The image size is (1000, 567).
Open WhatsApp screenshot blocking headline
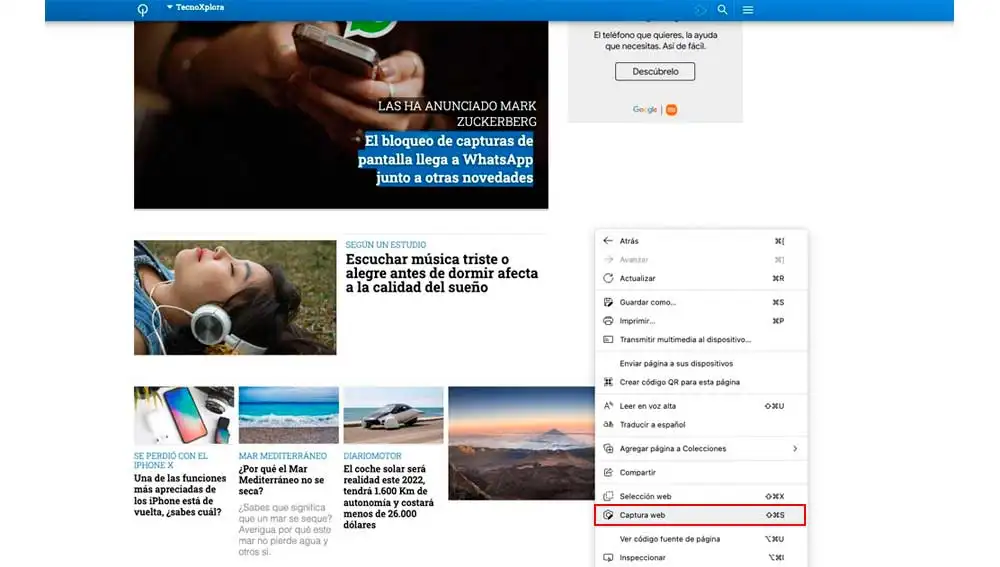click(445, 159)
